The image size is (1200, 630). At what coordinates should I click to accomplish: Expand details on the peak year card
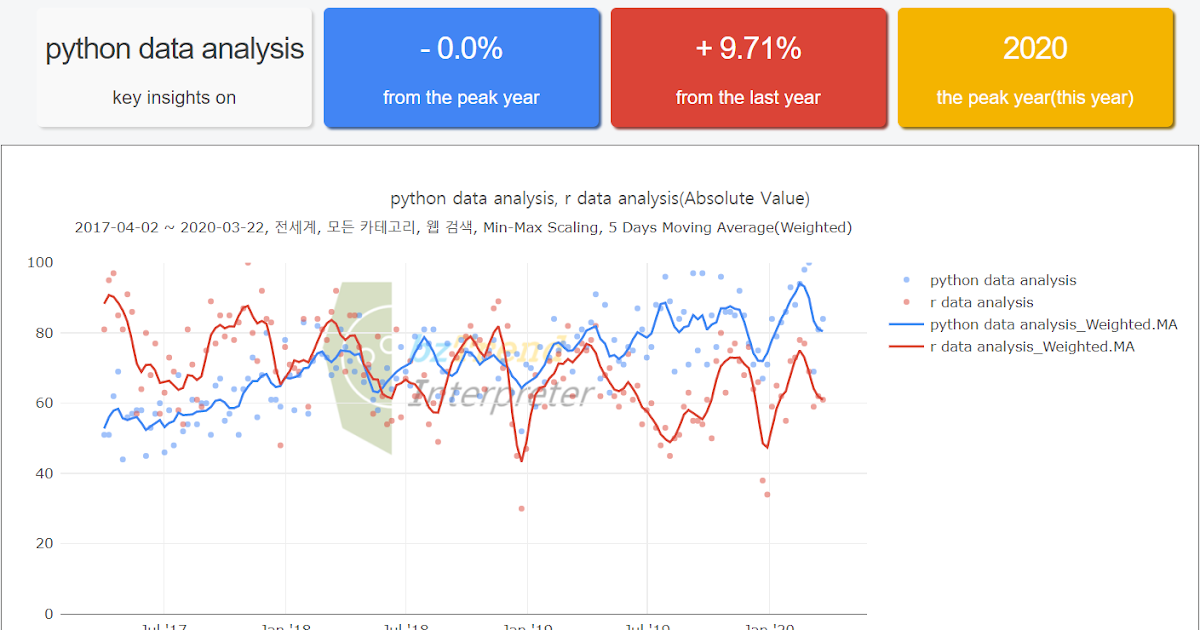pyautogui.click(x=1035, y=67)
